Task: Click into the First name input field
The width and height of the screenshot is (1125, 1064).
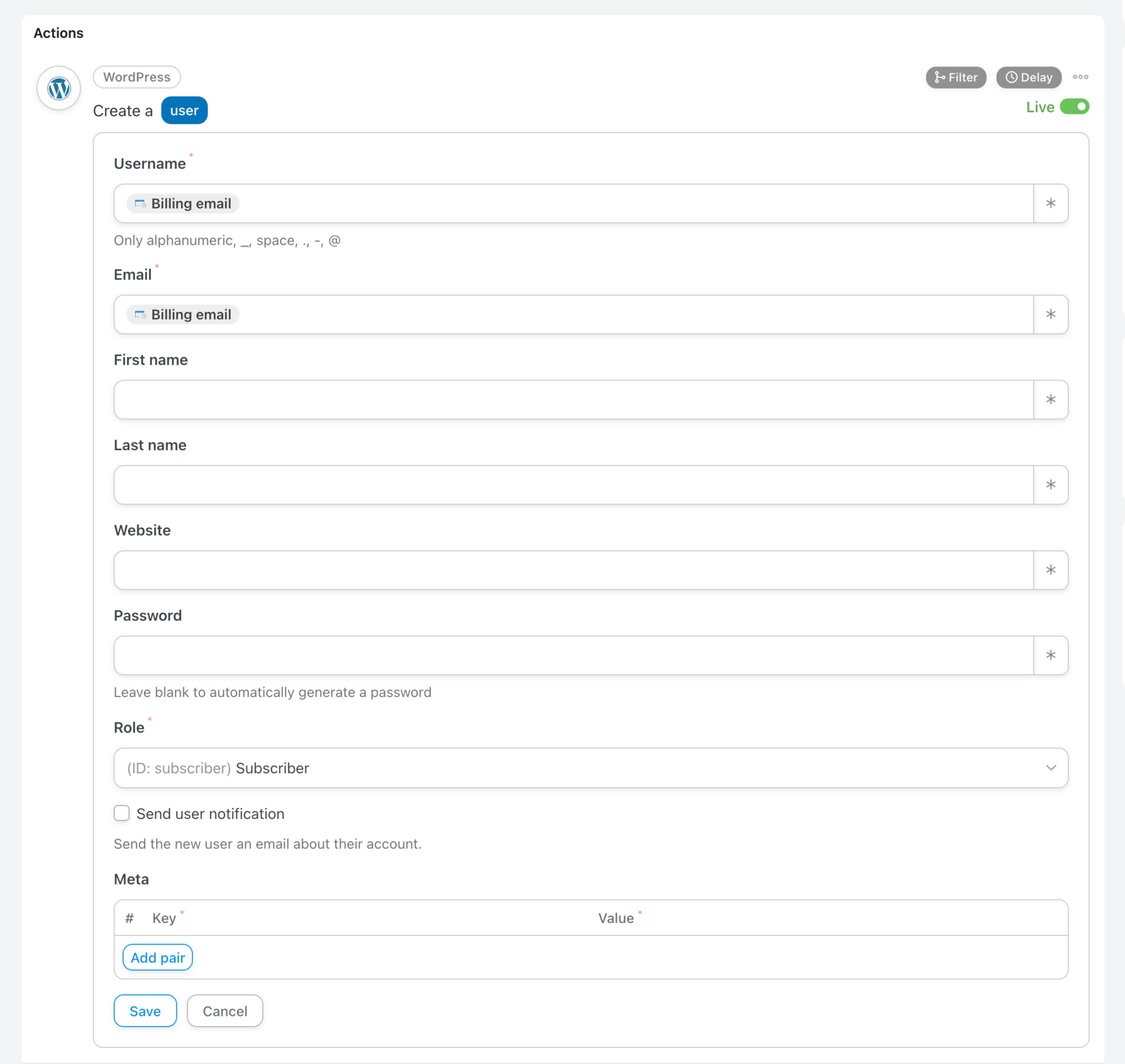Action: (x=573, y=399)
